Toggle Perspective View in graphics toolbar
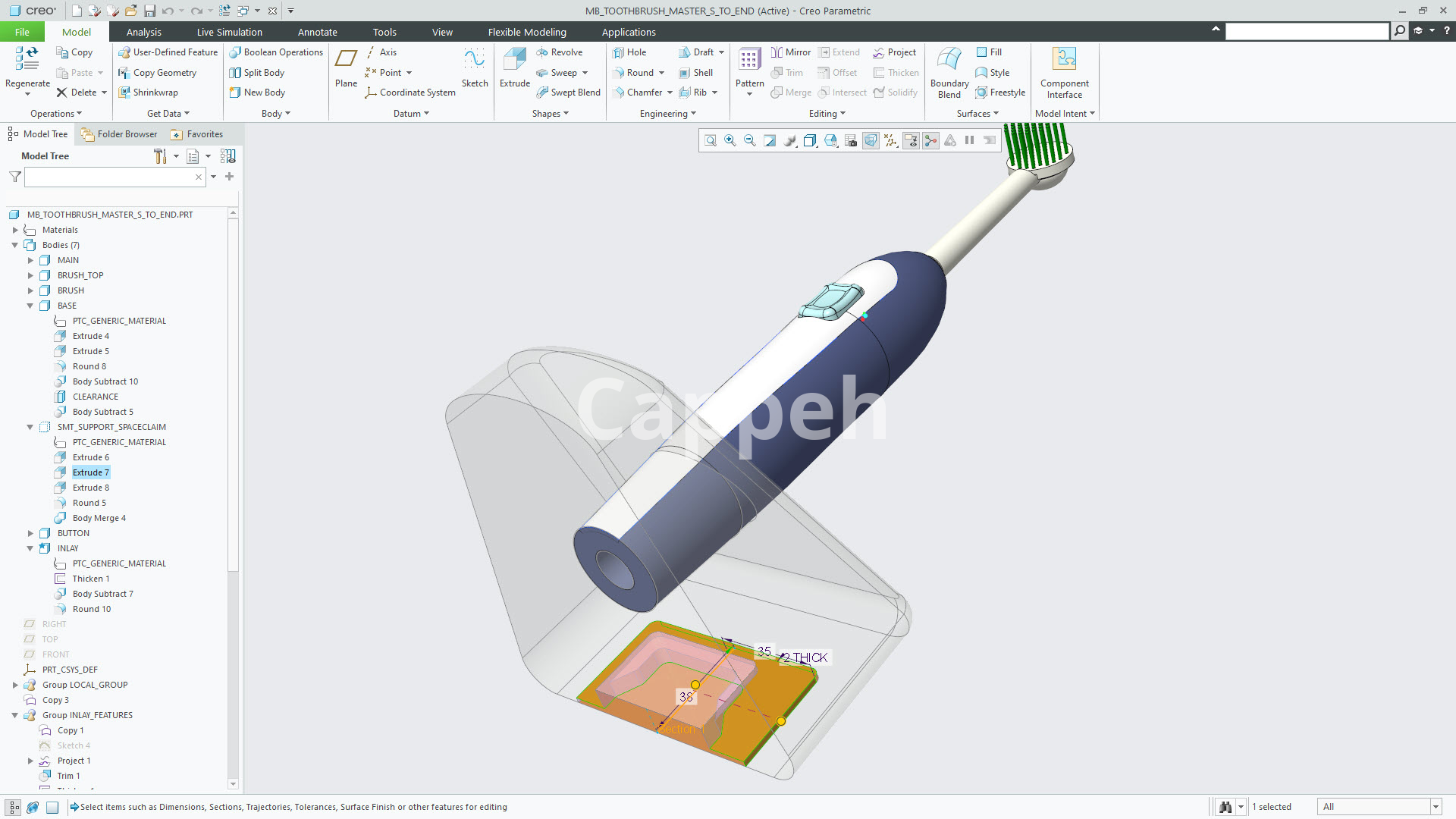Viewport: 1456px width, 819px height. 871,140
